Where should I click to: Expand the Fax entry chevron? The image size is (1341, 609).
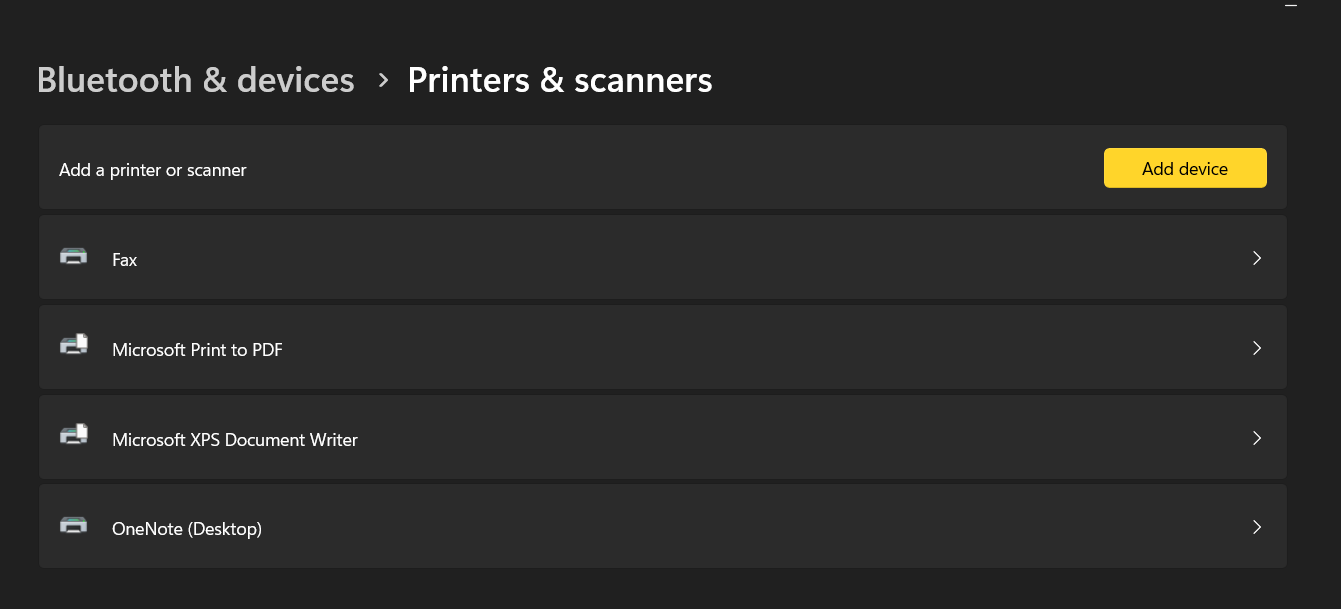tap(1257, 258)
